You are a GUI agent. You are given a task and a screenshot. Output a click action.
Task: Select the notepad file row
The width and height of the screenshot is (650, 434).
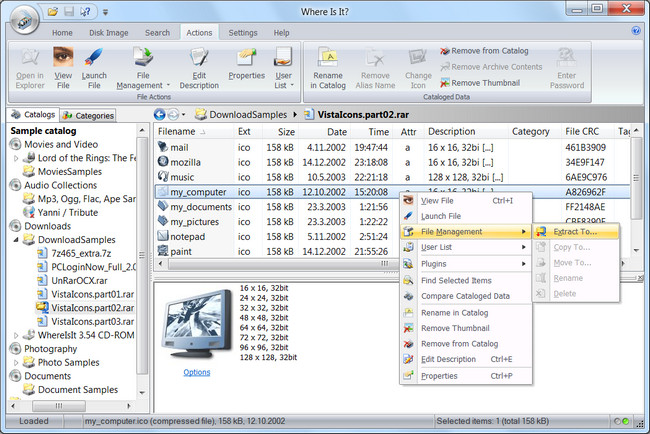pyautogui.click(x=276, y=237)
